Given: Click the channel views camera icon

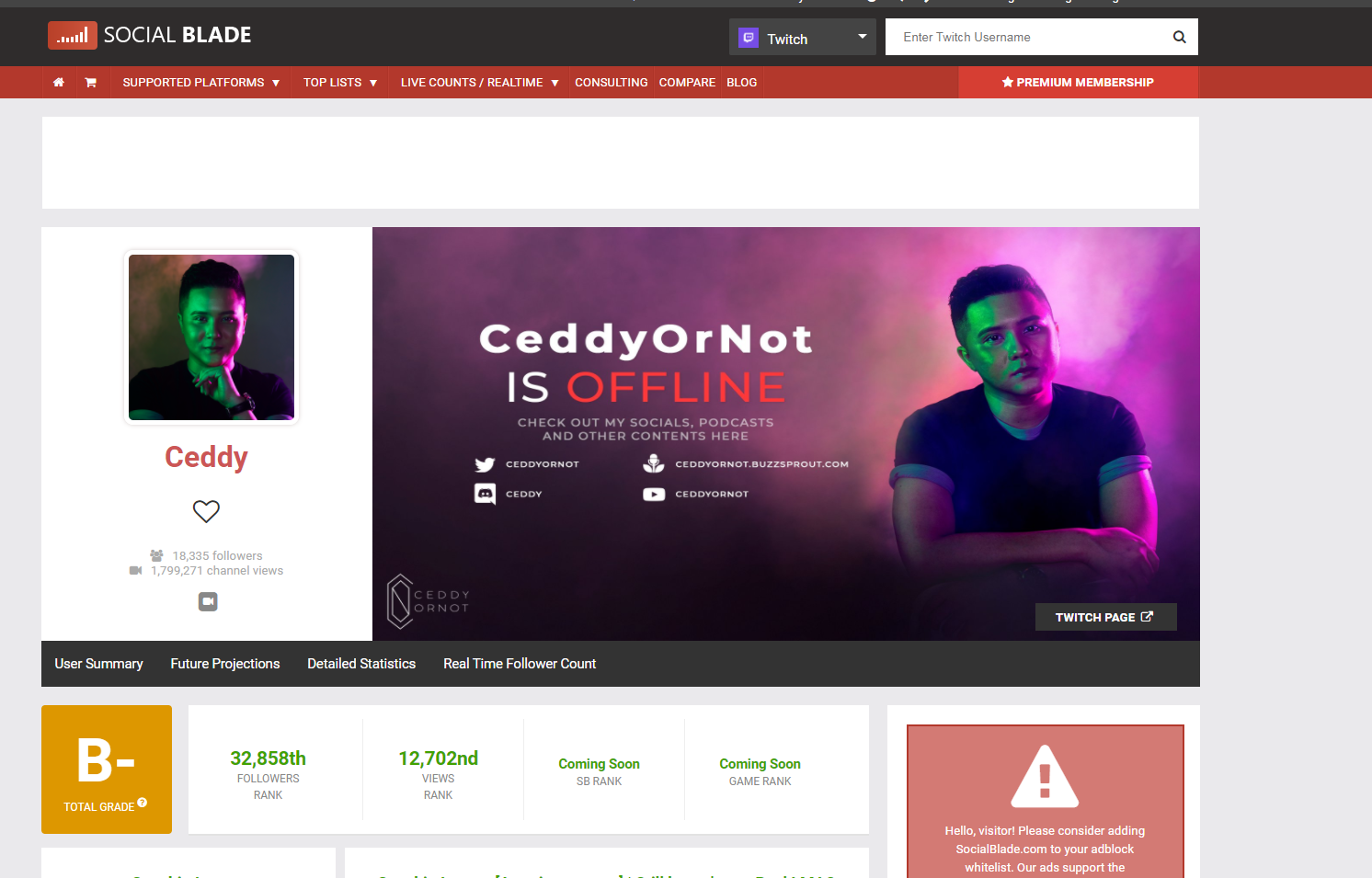Looking at the screenshot, I should (x=136, y=571).
